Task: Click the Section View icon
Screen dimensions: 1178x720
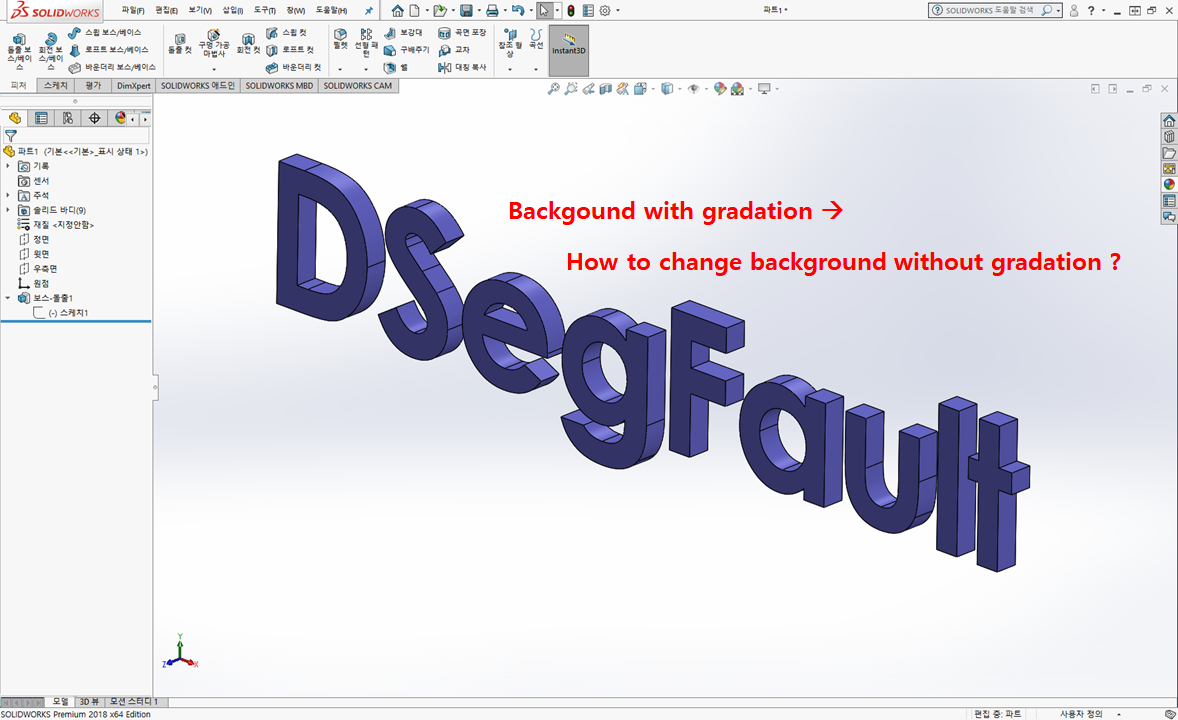Action: [606, 89]
